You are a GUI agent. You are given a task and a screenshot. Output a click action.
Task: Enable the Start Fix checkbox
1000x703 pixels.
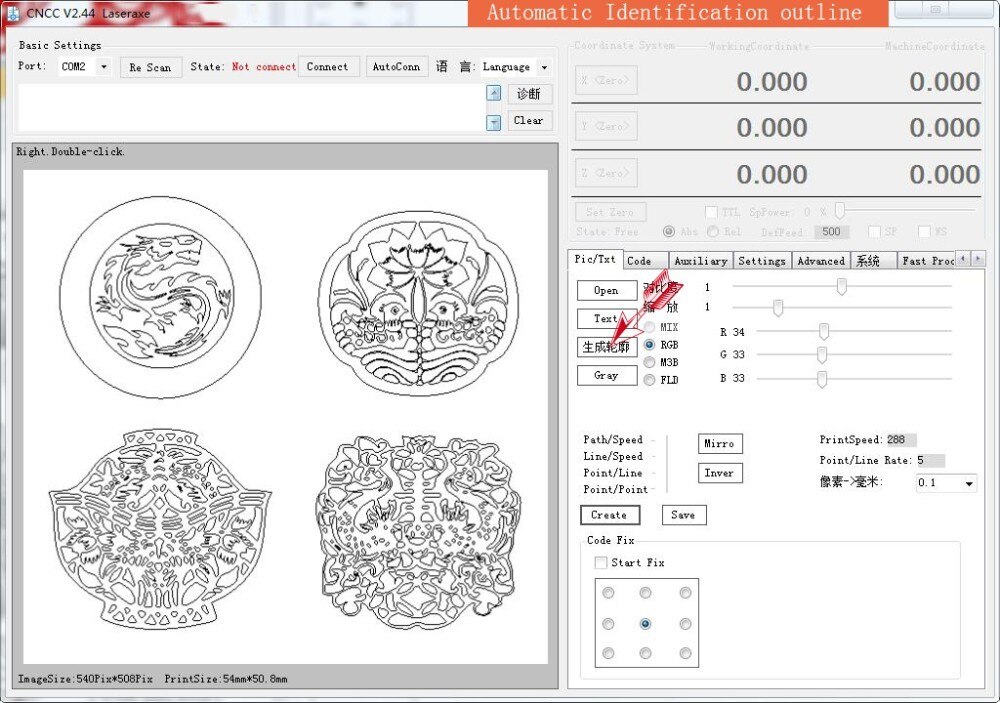click(x=600, y=563)
